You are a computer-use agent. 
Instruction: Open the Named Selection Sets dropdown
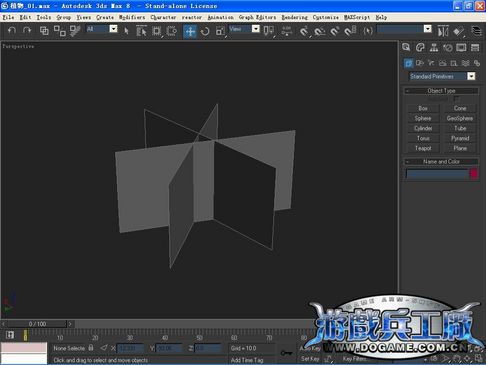pyautogui.click(x=428, y=29)
